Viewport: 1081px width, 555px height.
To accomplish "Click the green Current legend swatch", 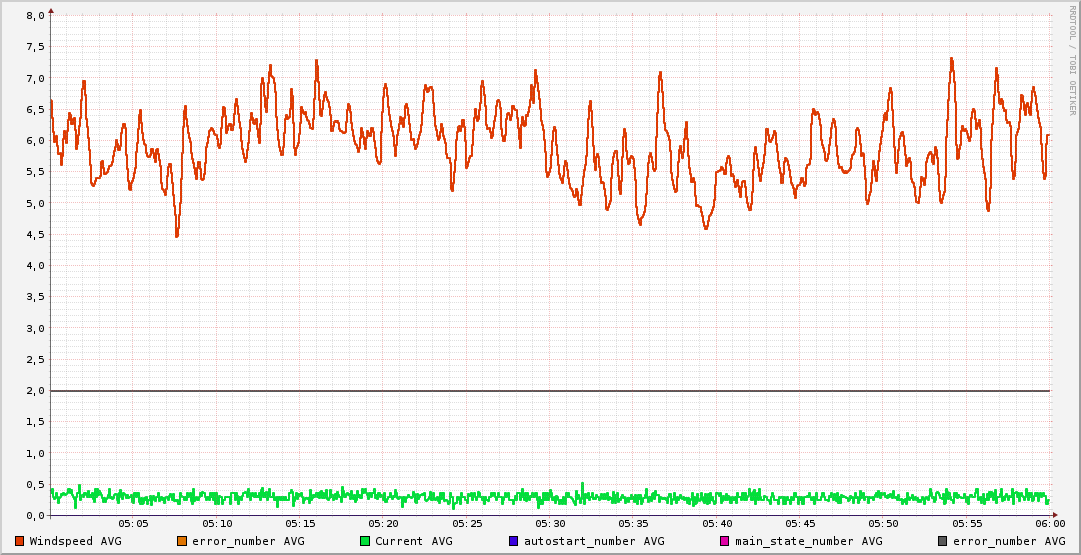I will (x=365, y=541).
